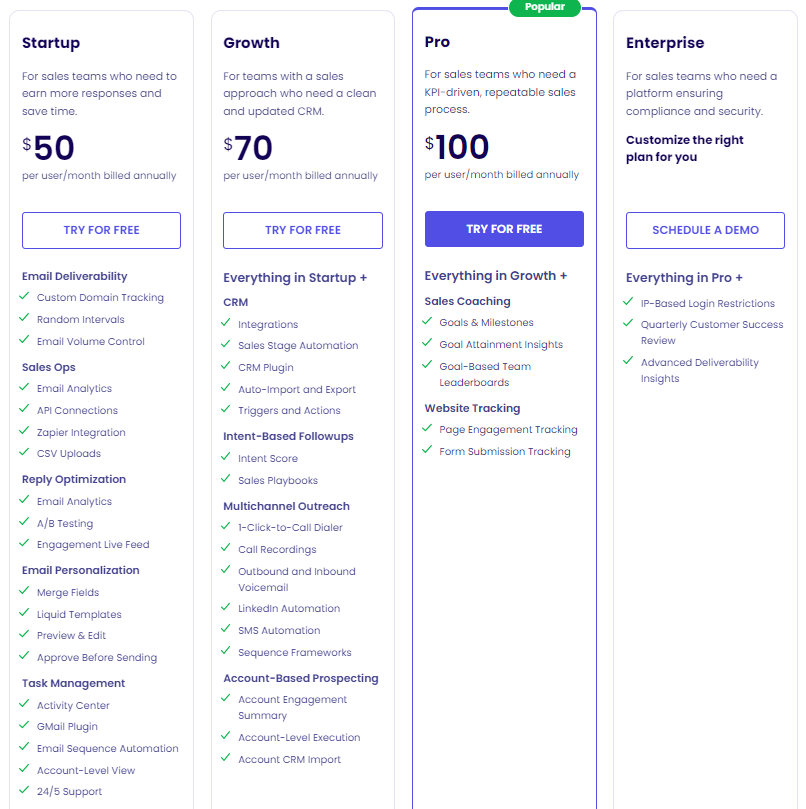Click checkmark icon next to Zapier Integration

tap(24, 432)
